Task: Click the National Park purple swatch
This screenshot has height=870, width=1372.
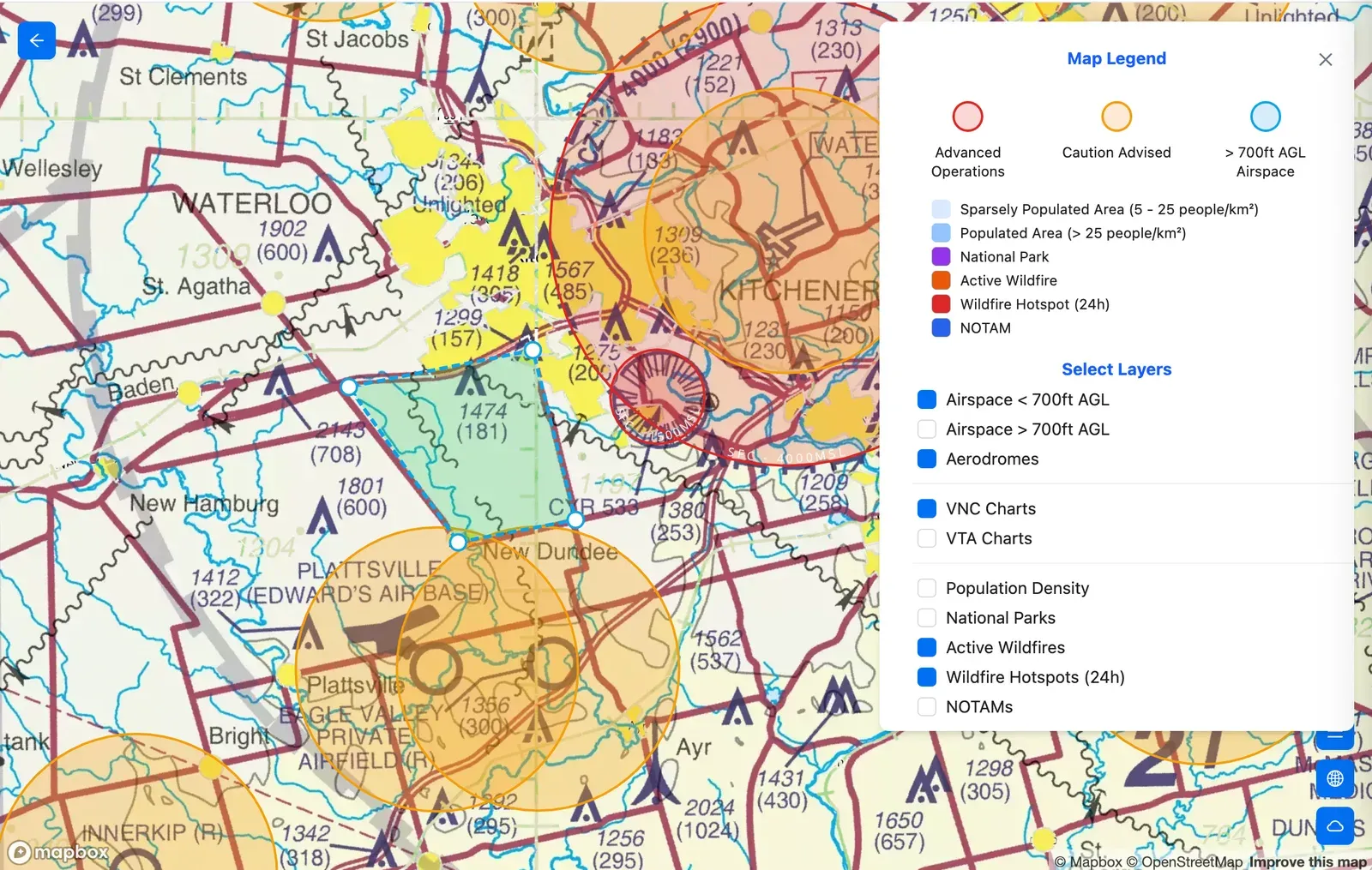Action: pos(941,256)
